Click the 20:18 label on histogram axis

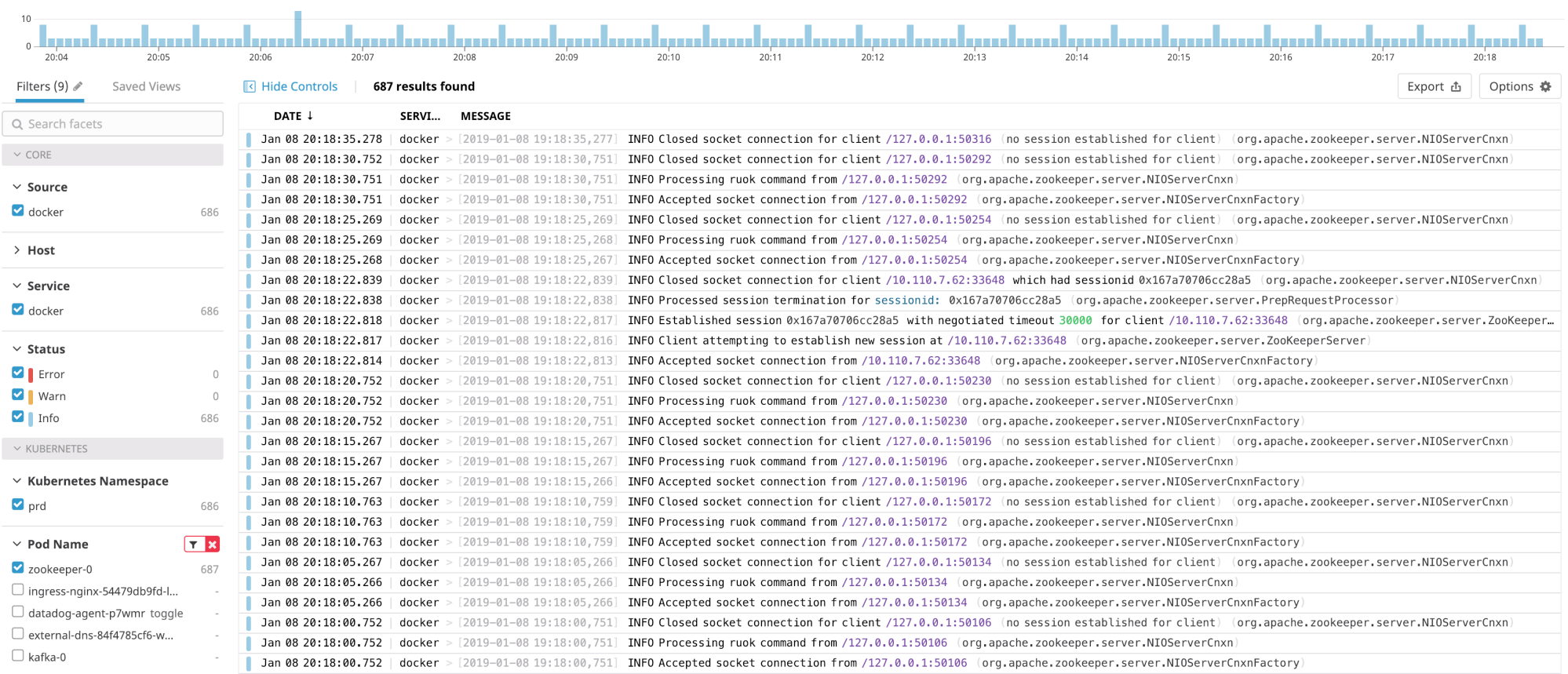pyautogui.click(x=1484, y=57)
